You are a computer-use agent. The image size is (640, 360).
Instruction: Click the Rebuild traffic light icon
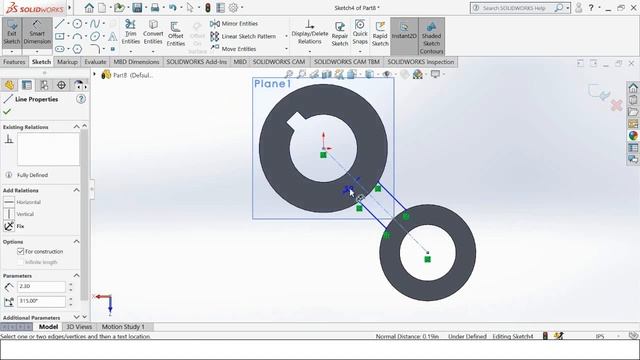point(208,8)
